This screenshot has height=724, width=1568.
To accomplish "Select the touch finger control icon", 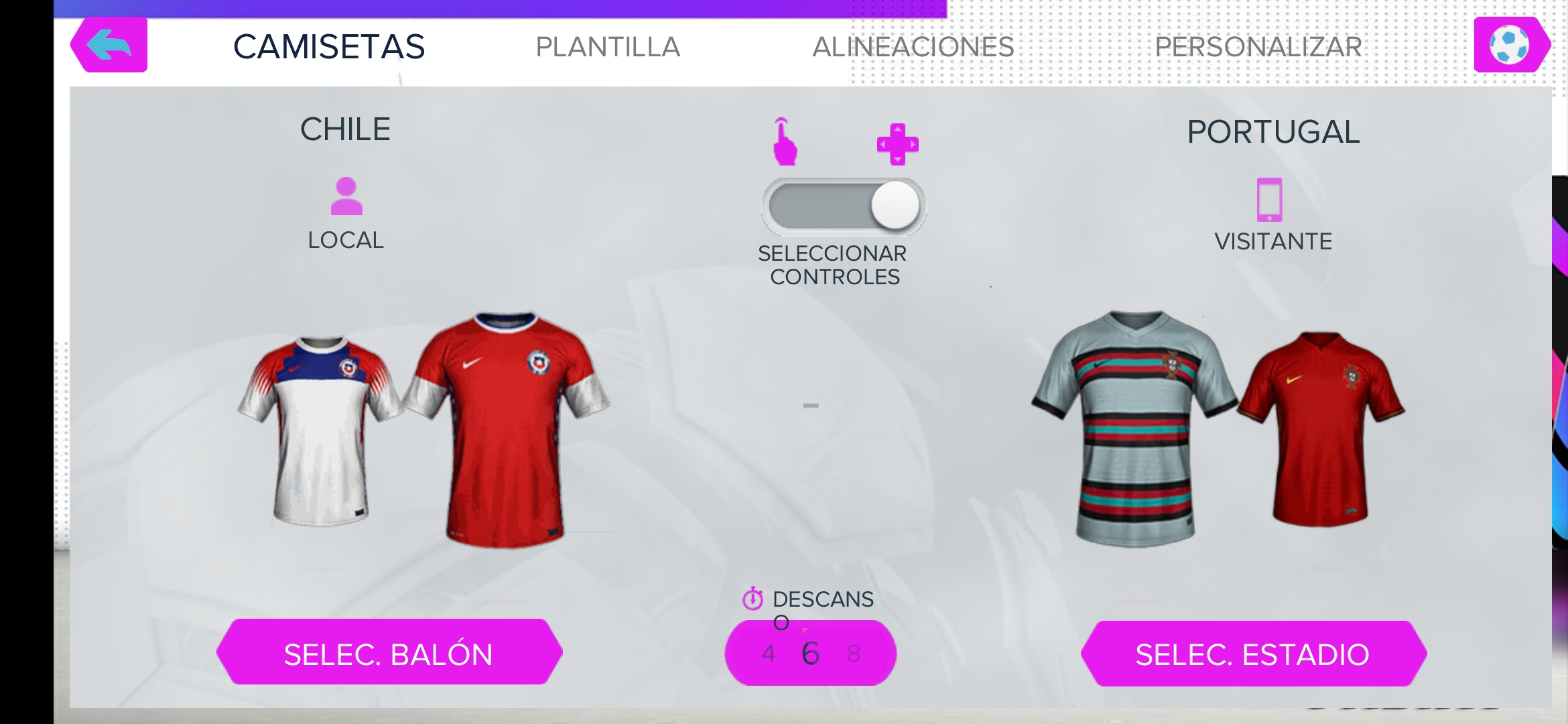I will 784,141.
